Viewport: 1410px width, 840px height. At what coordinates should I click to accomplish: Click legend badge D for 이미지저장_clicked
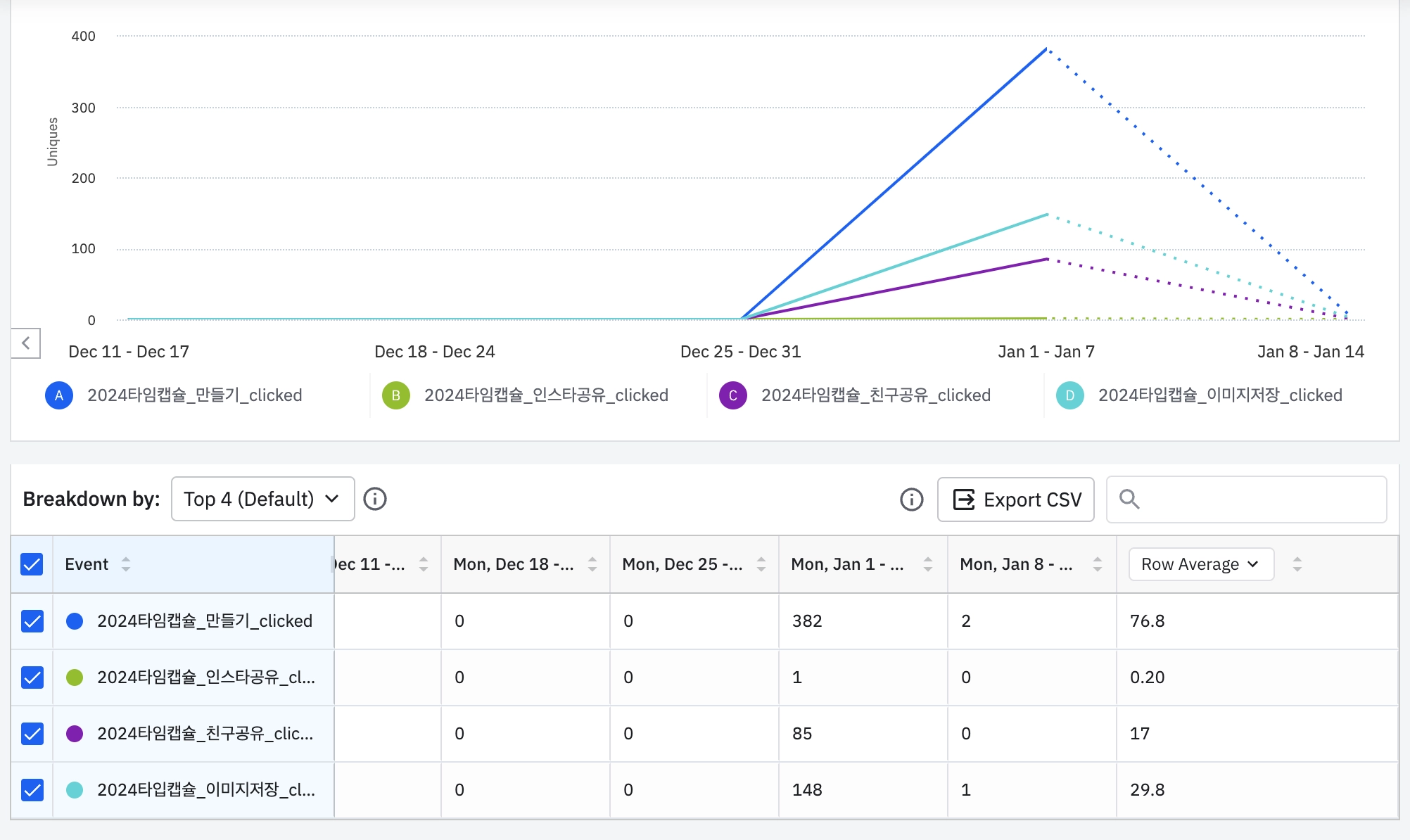click(x=1069, y=395)
